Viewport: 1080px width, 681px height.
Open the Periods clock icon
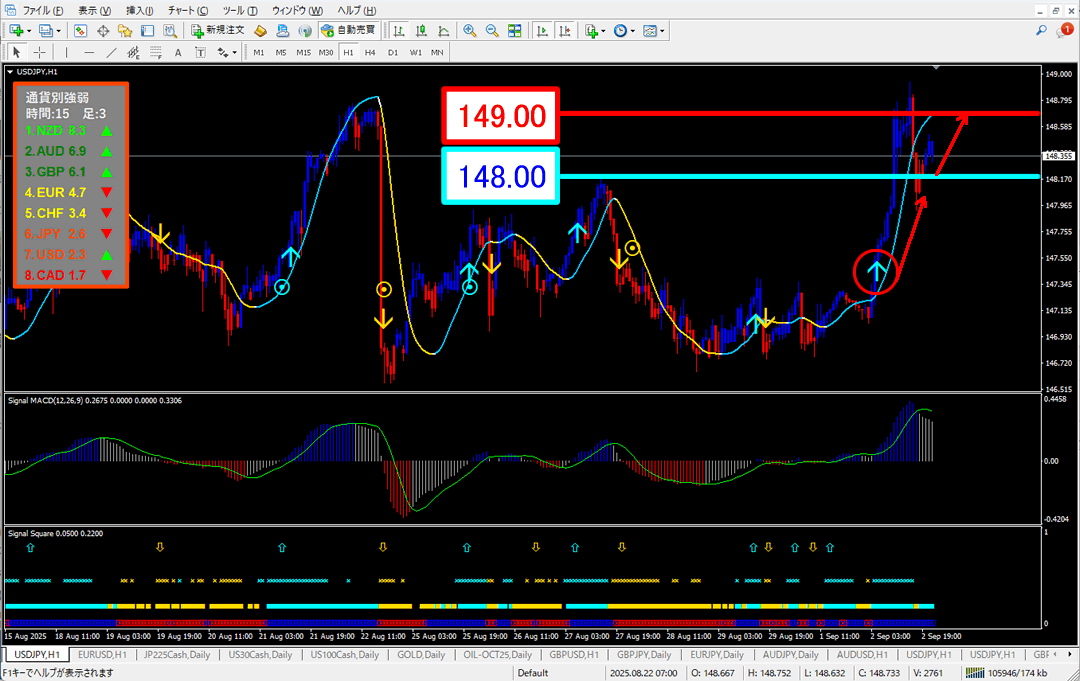click(621, 31)
